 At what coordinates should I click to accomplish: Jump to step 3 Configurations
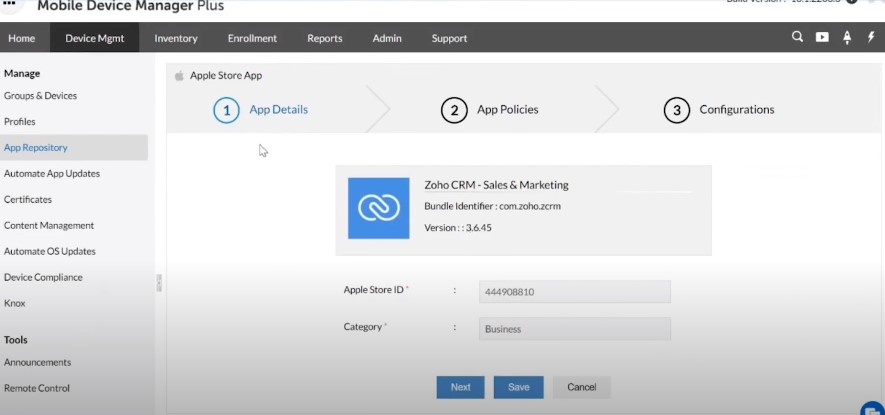click(x=719, y=110)
